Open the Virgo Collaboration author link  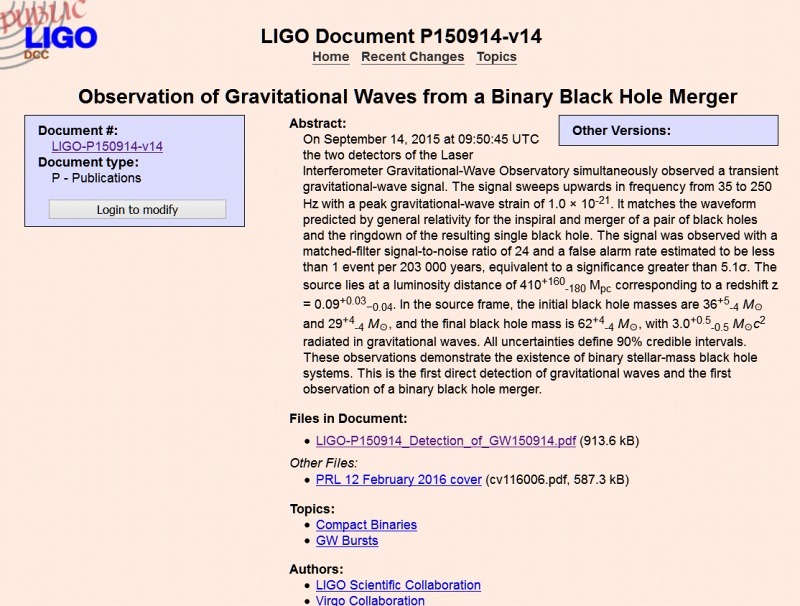(x=370, y=600)
